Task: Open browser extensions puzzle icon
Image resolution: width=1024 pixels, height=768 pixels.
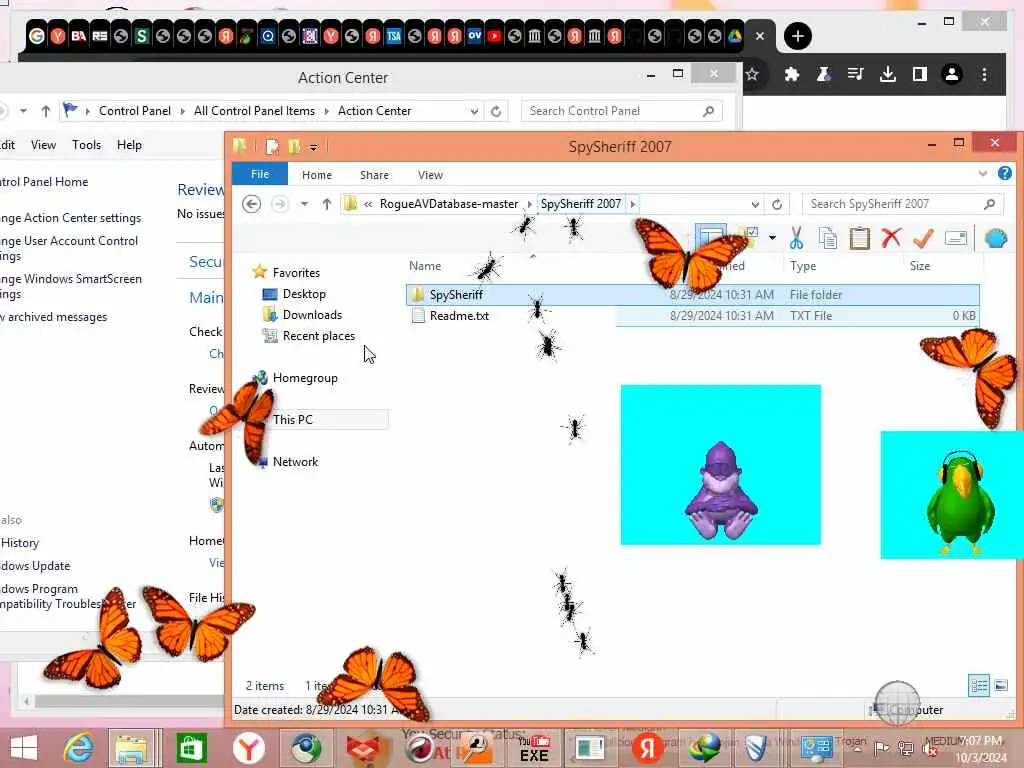Action: (792, 74)
